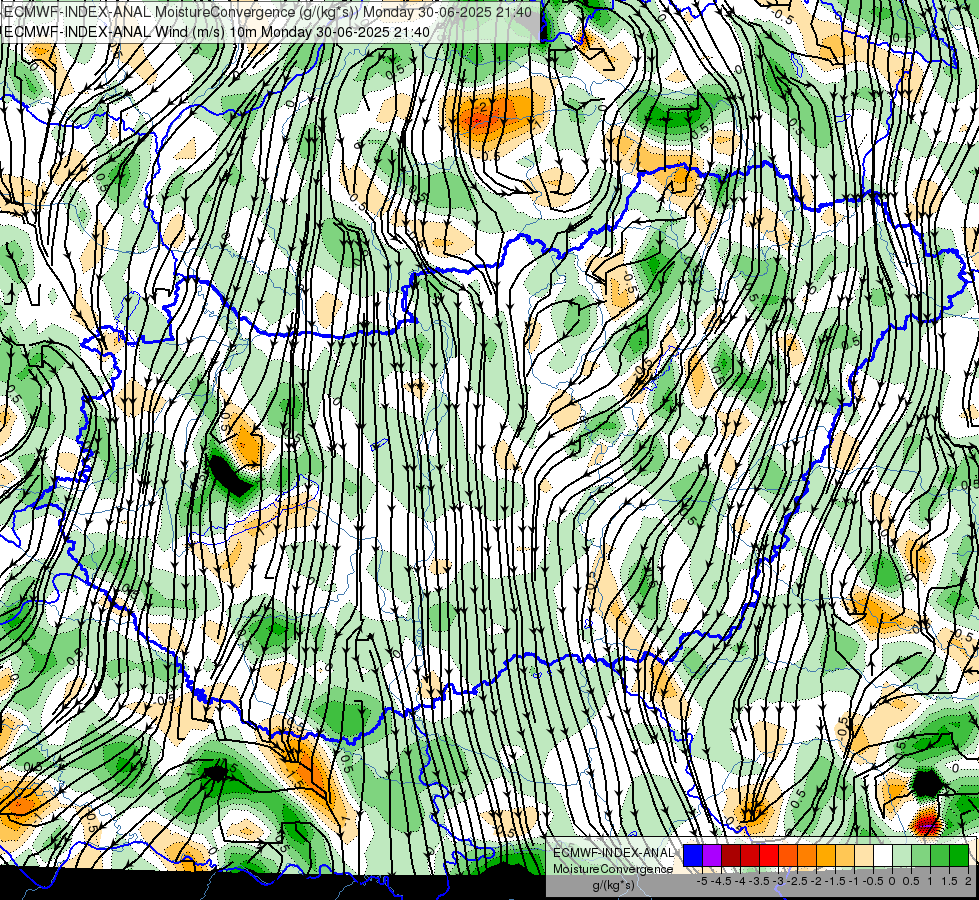979x900 pixels.
Task: Click the darkest green legend swatch
Action: click(959, 856)
